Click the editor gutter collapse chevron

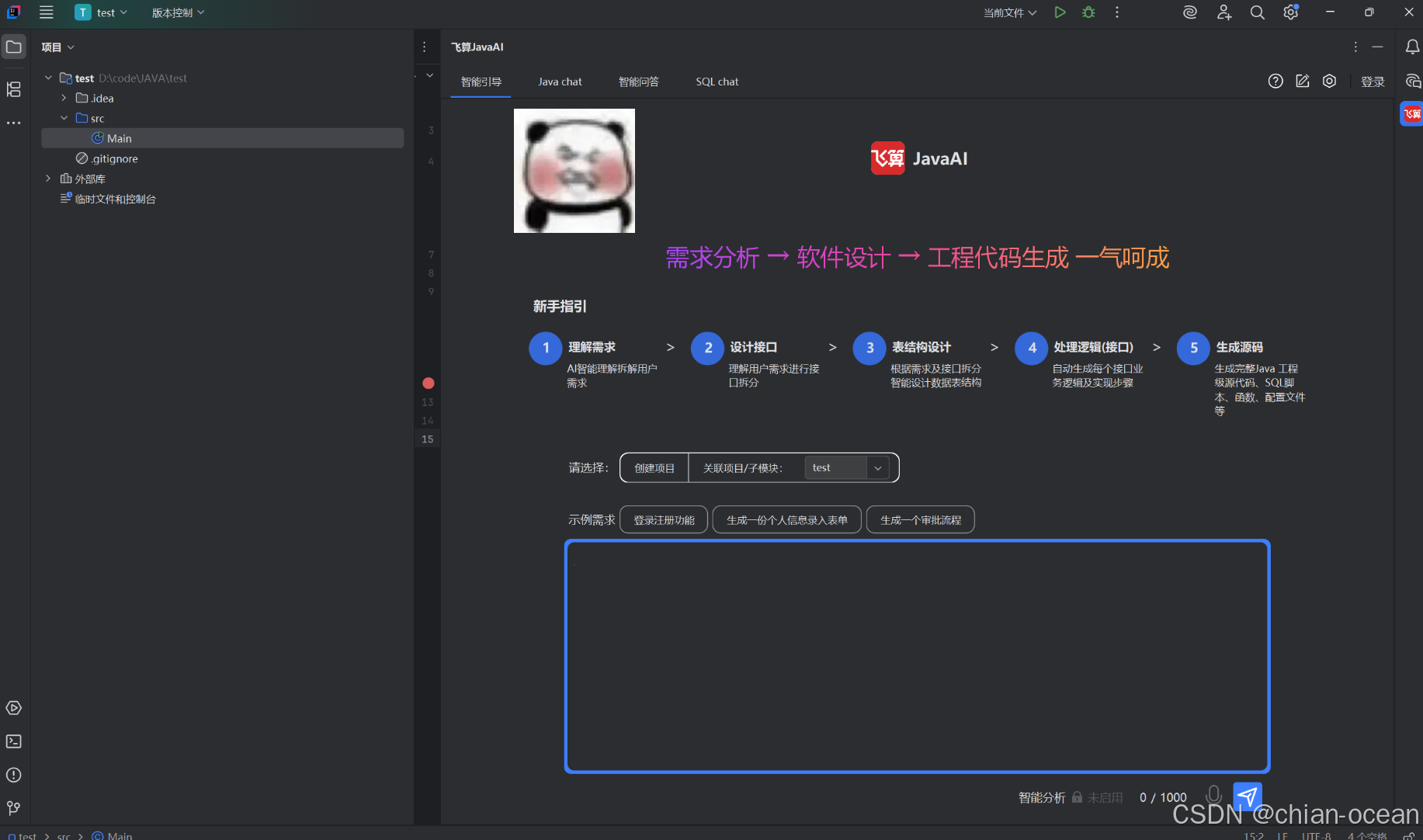coord(429,75)
